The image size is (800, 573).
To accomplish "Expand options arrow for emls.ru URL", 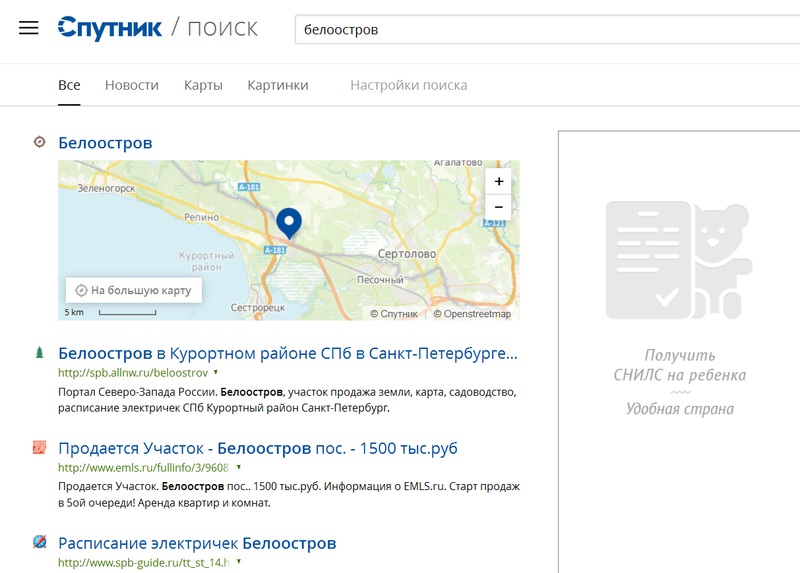I will tap(239, 467).
